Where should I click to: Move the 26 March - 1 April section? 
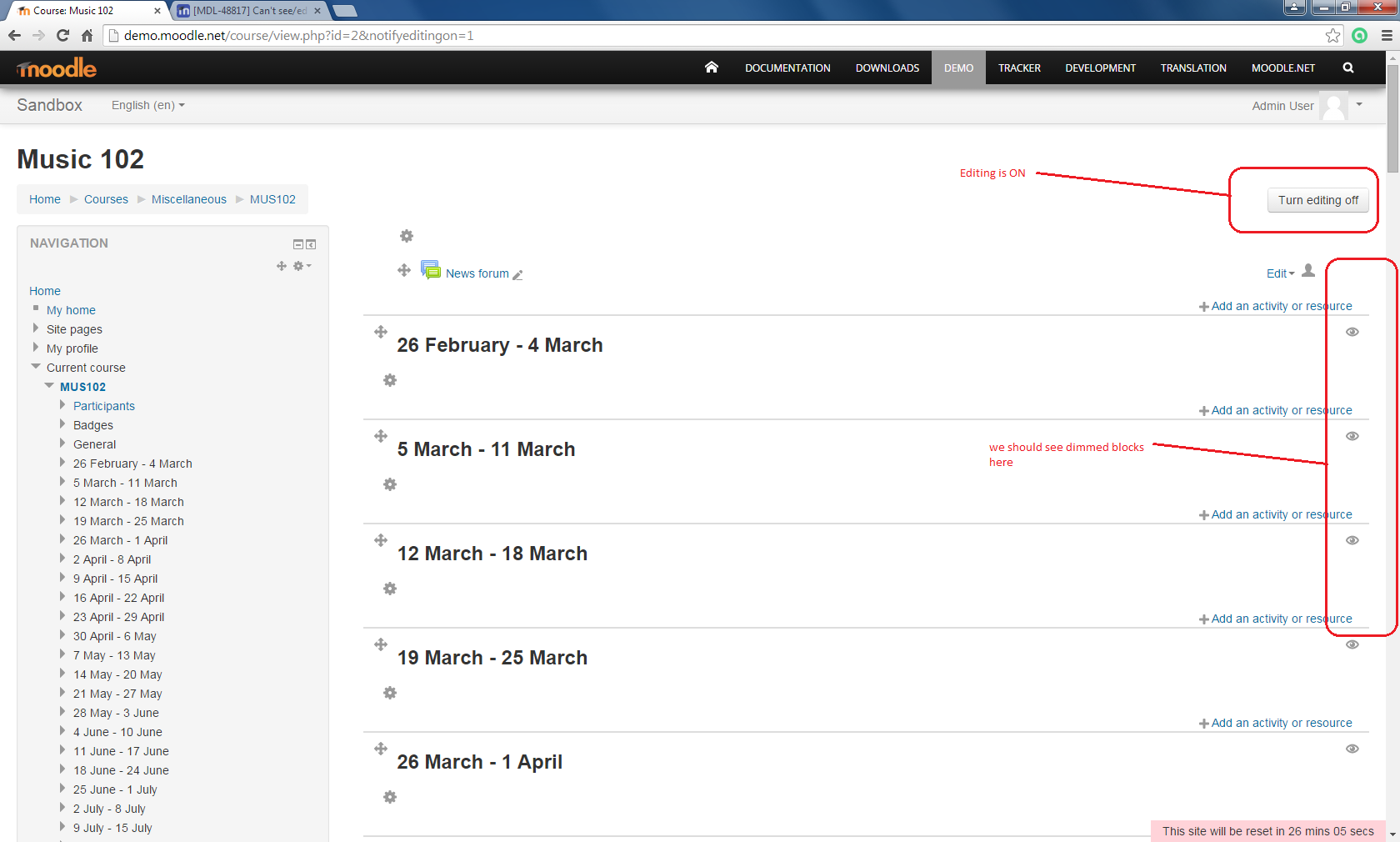381,749
